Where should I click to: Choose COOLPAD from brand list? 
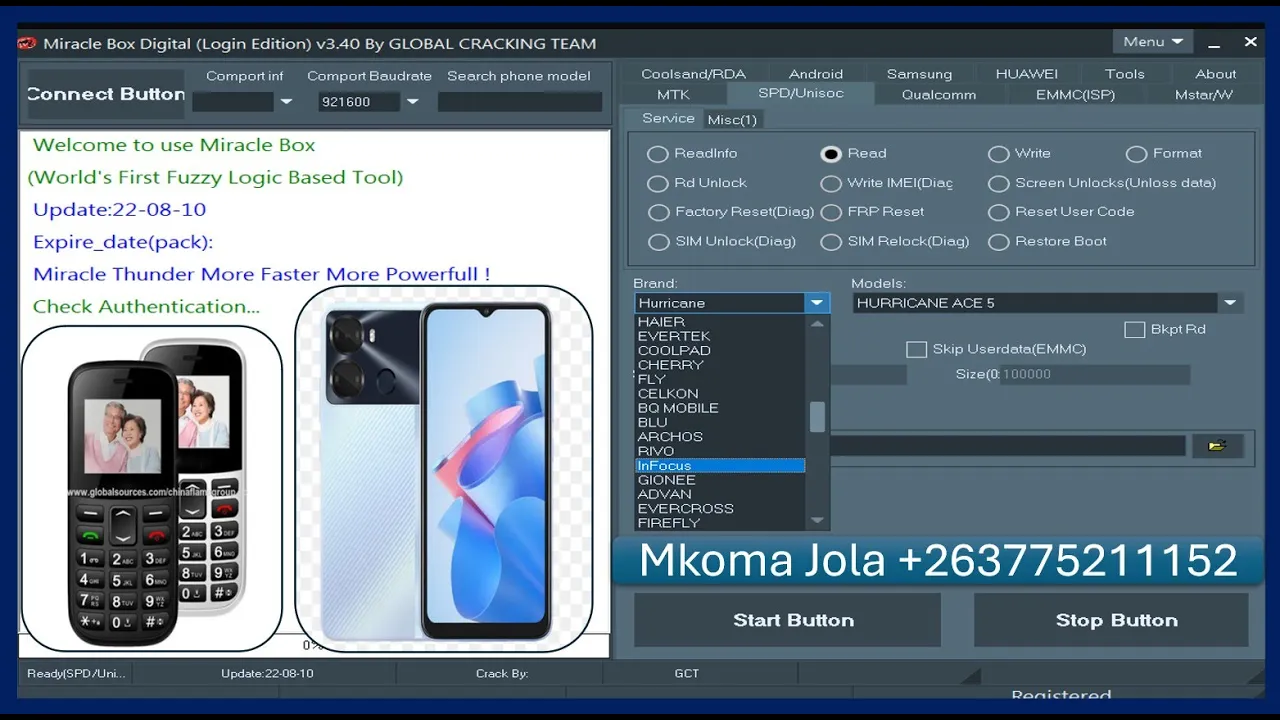tap(720, 351)
